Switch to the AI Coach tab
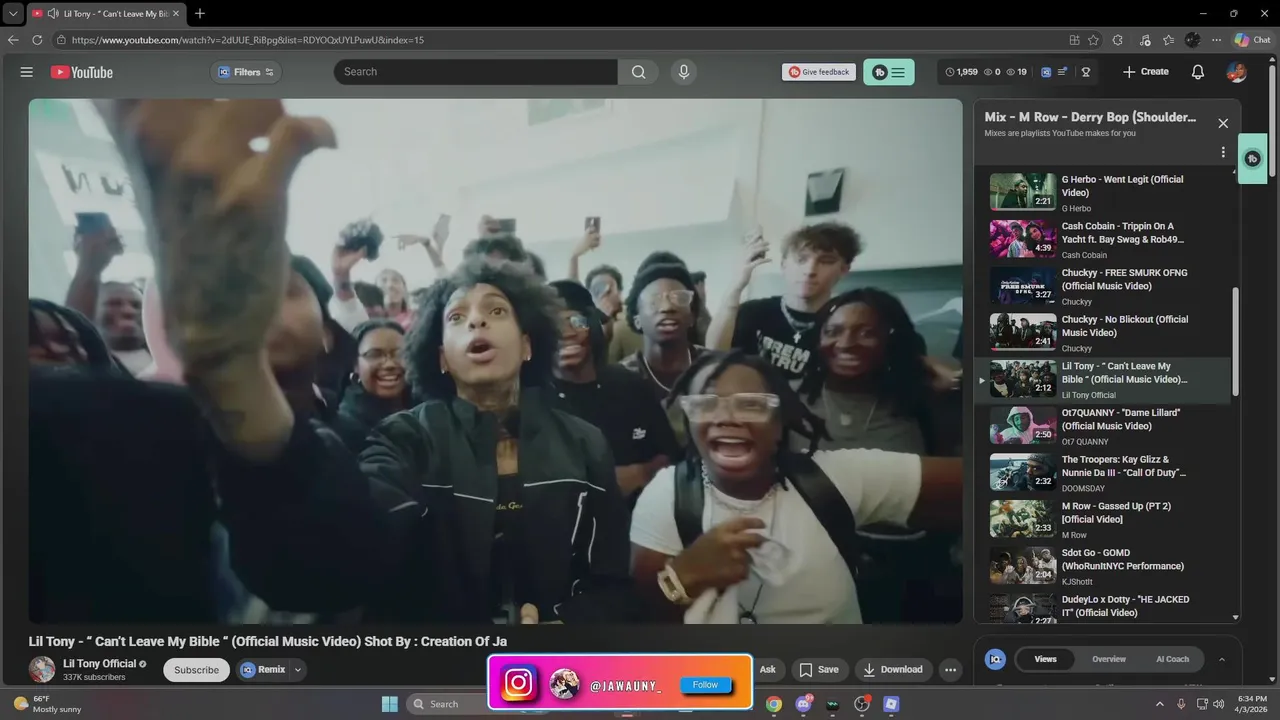 click(x=1172, y=659)
